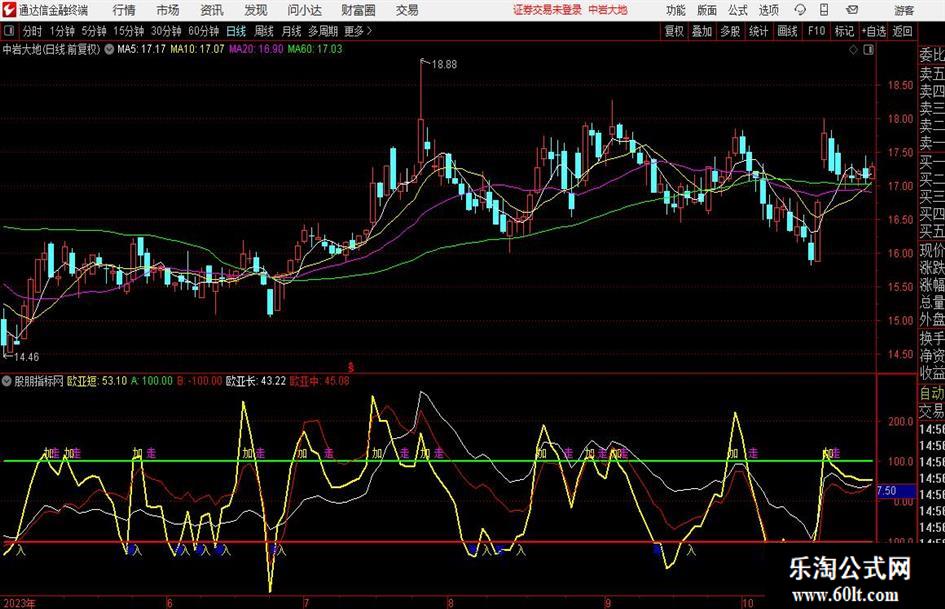
Task: Click the 自动 label in right panel
Action: [x=931, y=393]
